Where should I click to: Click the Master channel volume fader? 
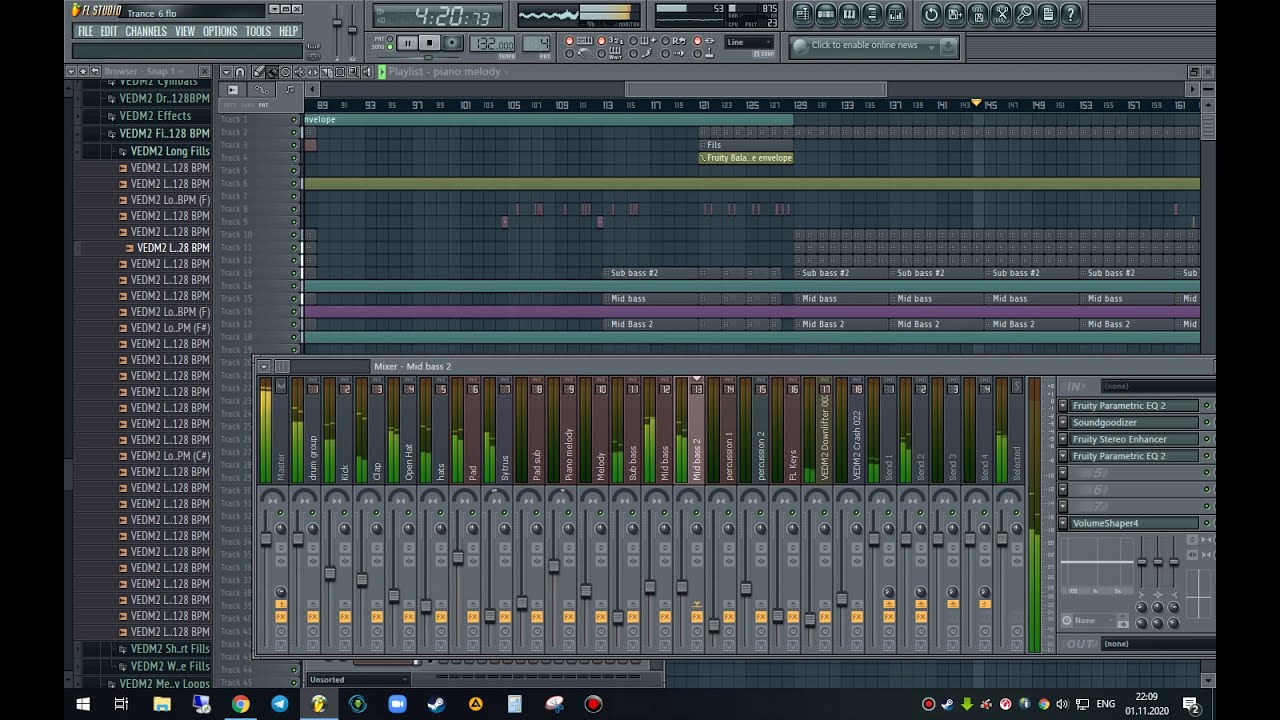click(266, 540)
